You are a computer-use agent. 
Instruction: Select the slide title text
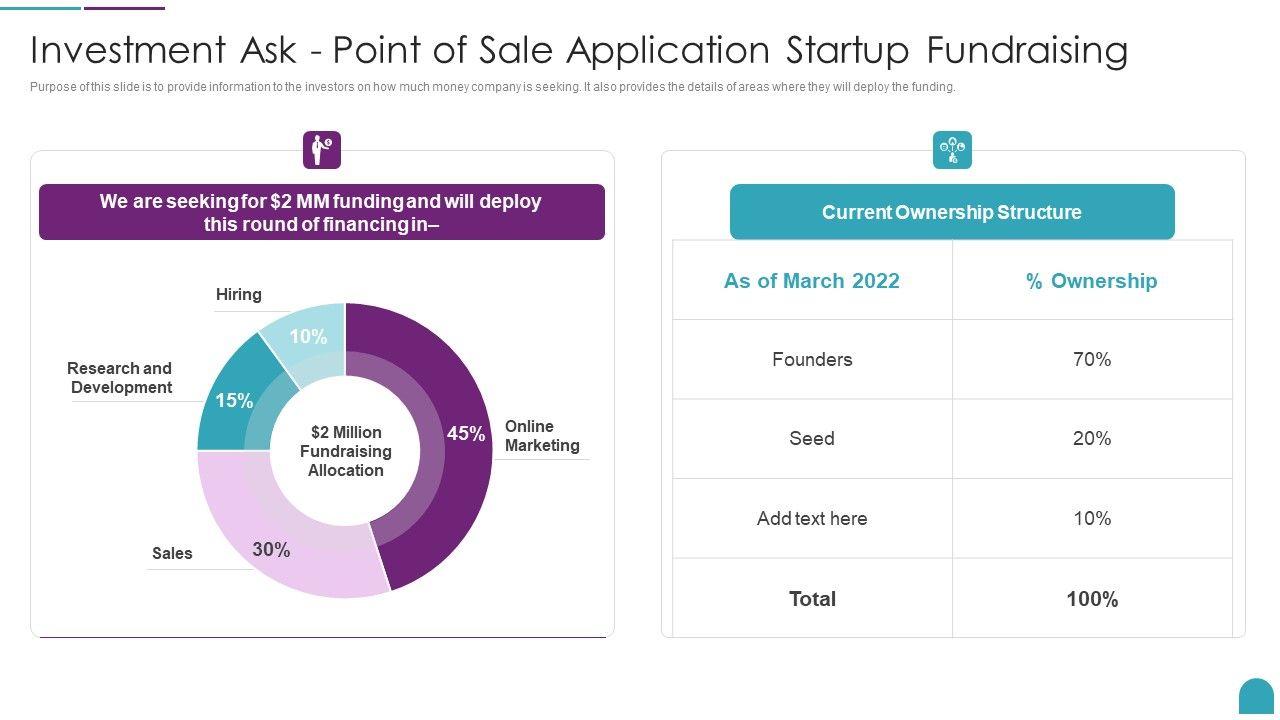[x=579, y=49]
